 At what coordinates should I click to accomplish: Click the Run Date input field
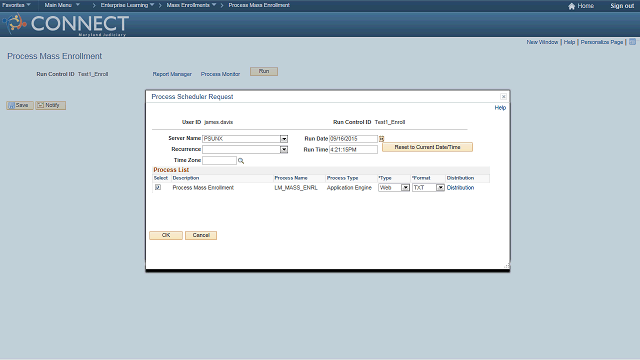pos(353,139)
